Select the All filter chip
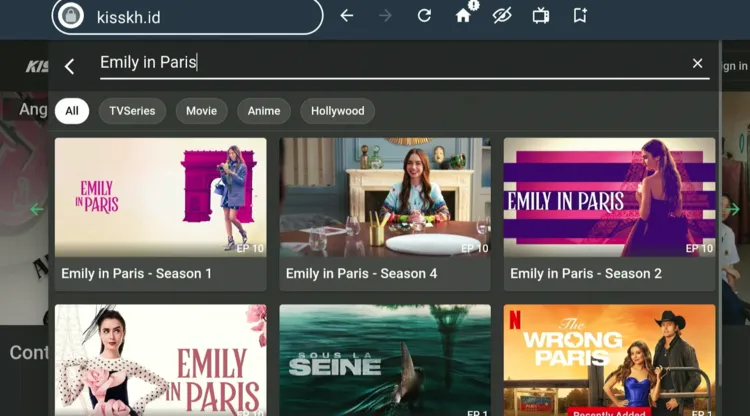This screenshot has width=750, height=416. (x=72, y=111)
